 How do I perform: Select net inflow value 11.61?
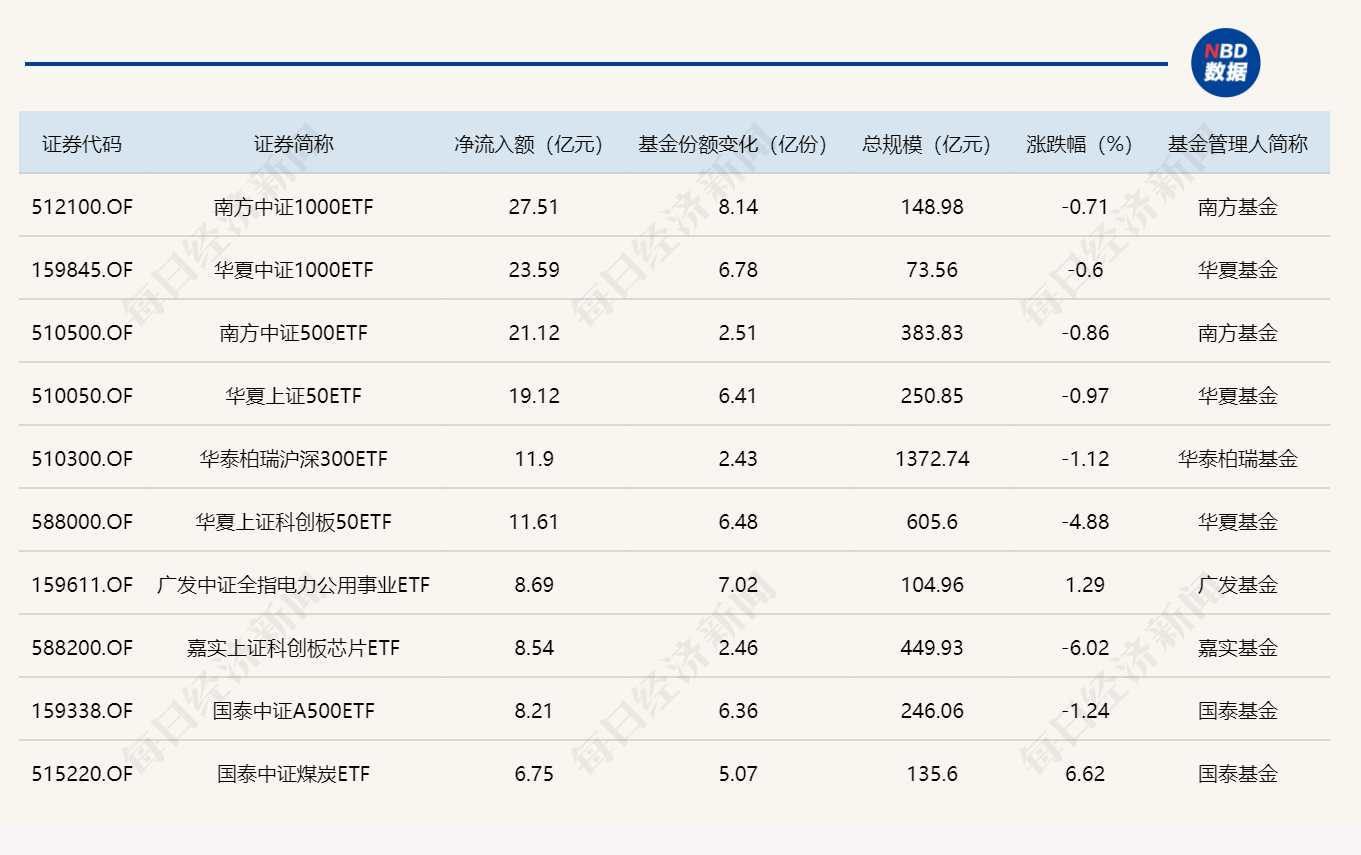point(533,522)
